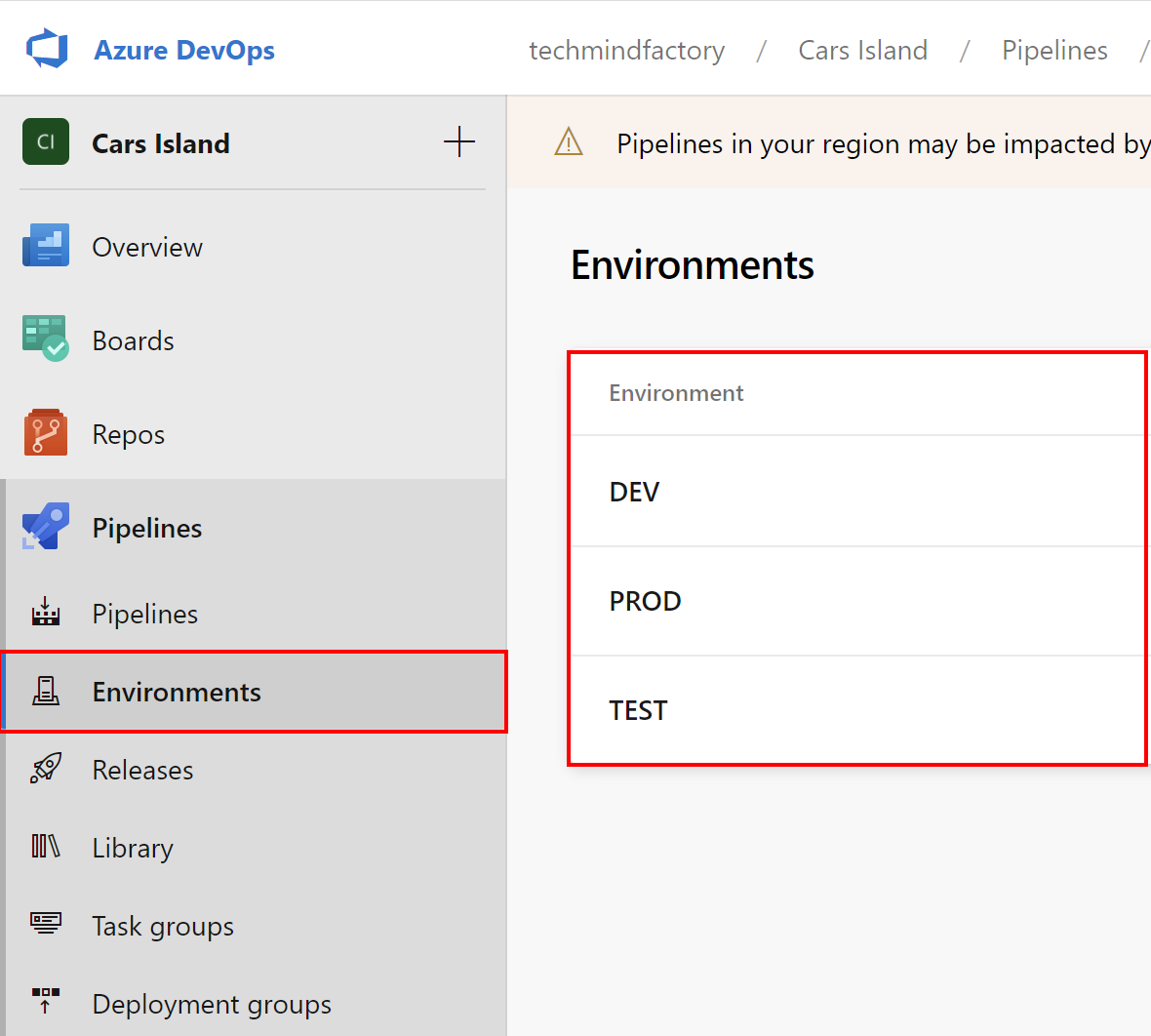1151x1036 pixels.
Task: Click the pipelines region impact banner message
Action: click(883, 144)
